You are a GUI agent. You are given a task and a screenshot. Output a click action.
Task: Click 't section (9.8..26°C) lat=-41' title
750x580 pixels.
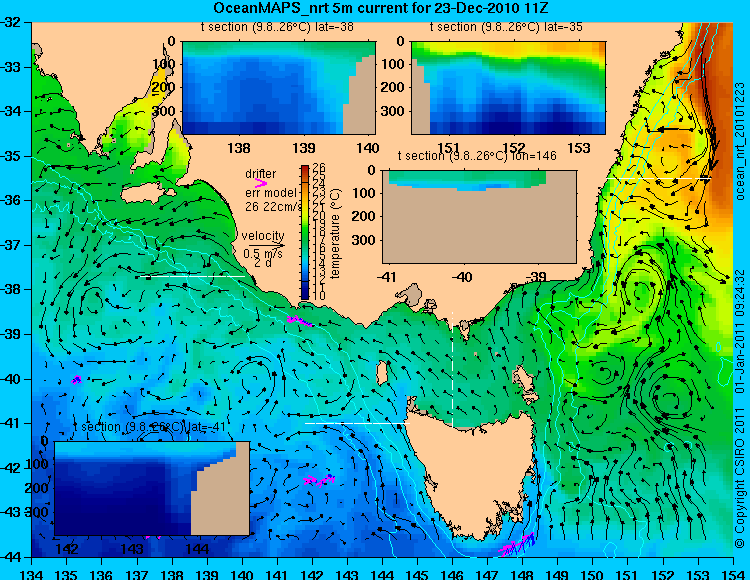pos(149,427)
